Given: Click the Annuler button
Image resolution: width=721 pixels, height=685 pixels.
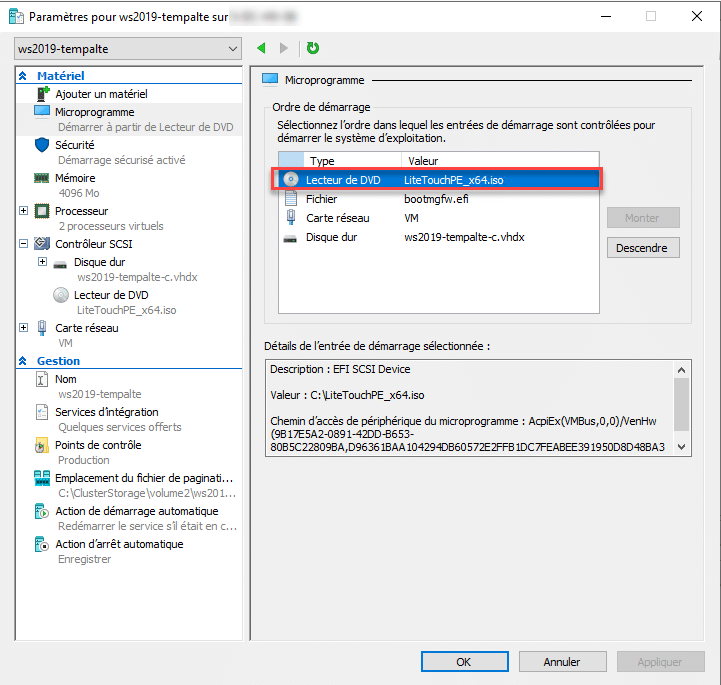Looking at the screenshot, I should tap(562, 661).
